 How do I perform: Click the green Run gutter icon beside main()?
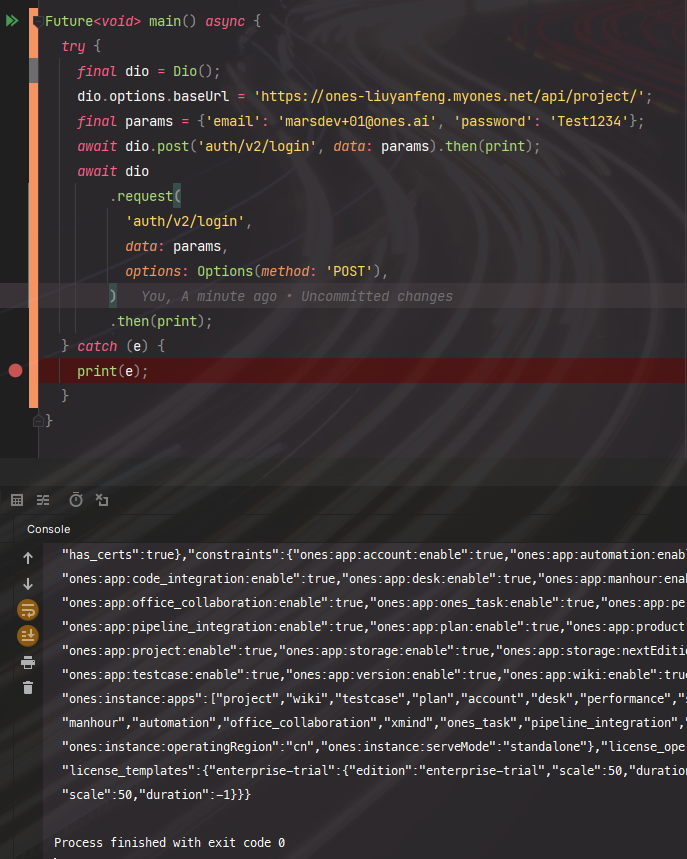[12, 21]
